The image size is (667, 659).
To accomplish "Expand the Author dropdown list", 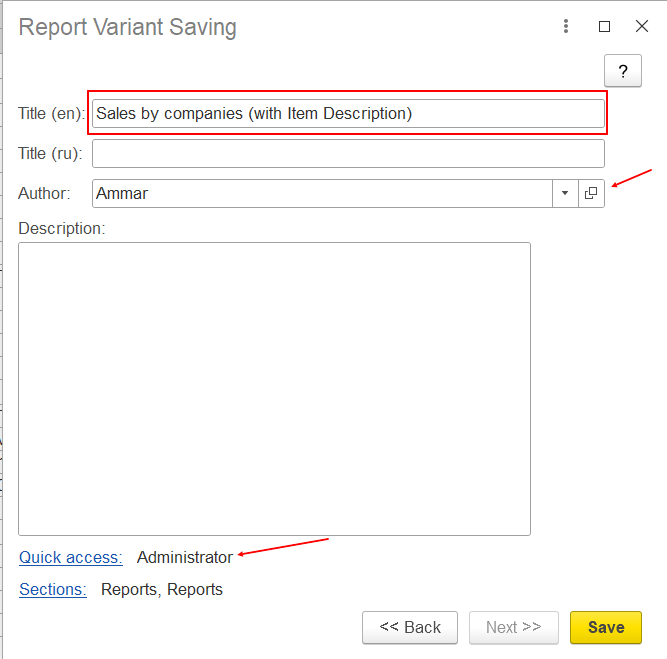I will pos(565,193).
